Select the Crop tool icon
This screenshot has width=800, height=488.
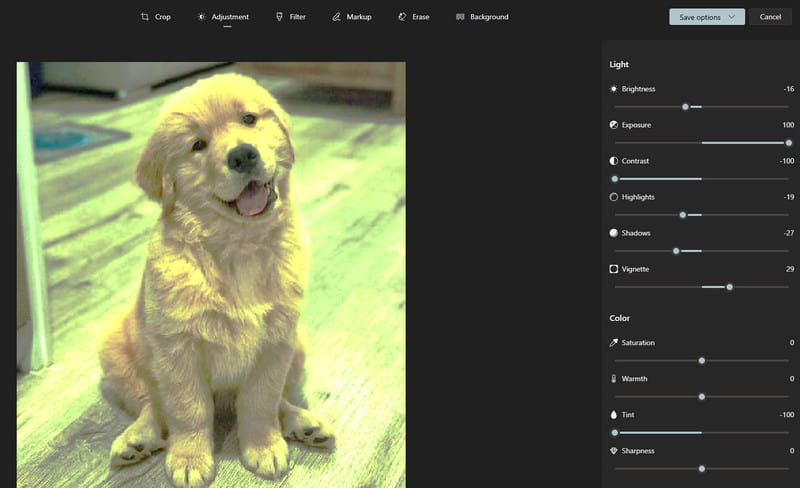pos(145,17)
